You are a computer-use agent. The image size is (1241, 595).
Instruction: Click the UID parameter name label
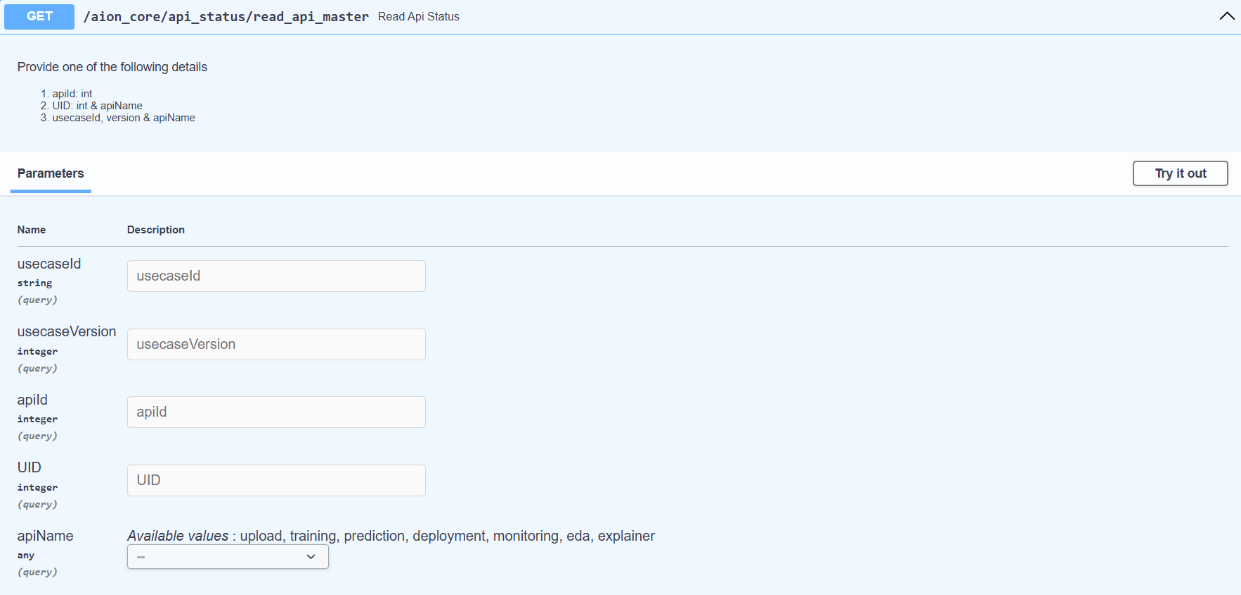(30, 468)
